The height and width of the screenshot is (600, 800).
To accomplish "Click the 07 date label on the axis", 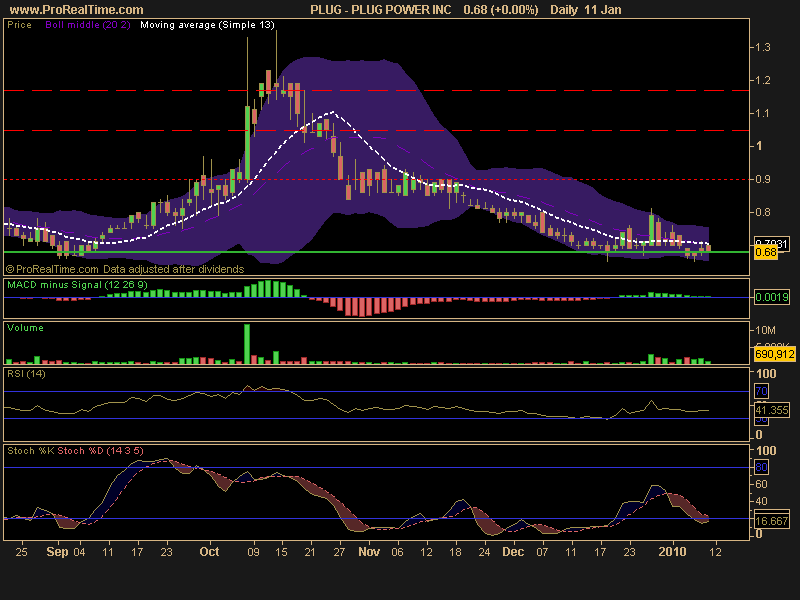I will (x=542, y=552).
